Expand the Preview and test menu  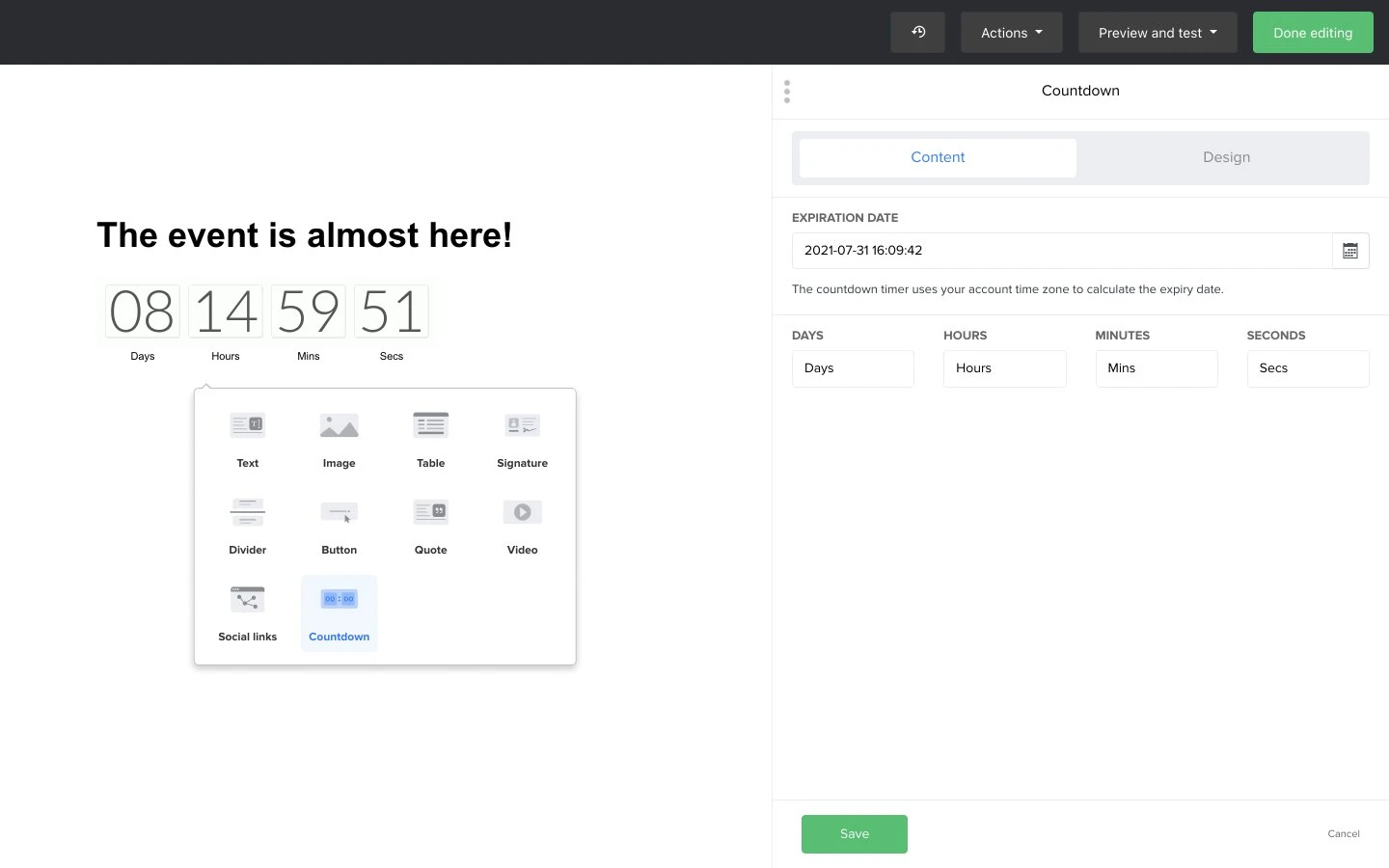[x=1157, y=33]
